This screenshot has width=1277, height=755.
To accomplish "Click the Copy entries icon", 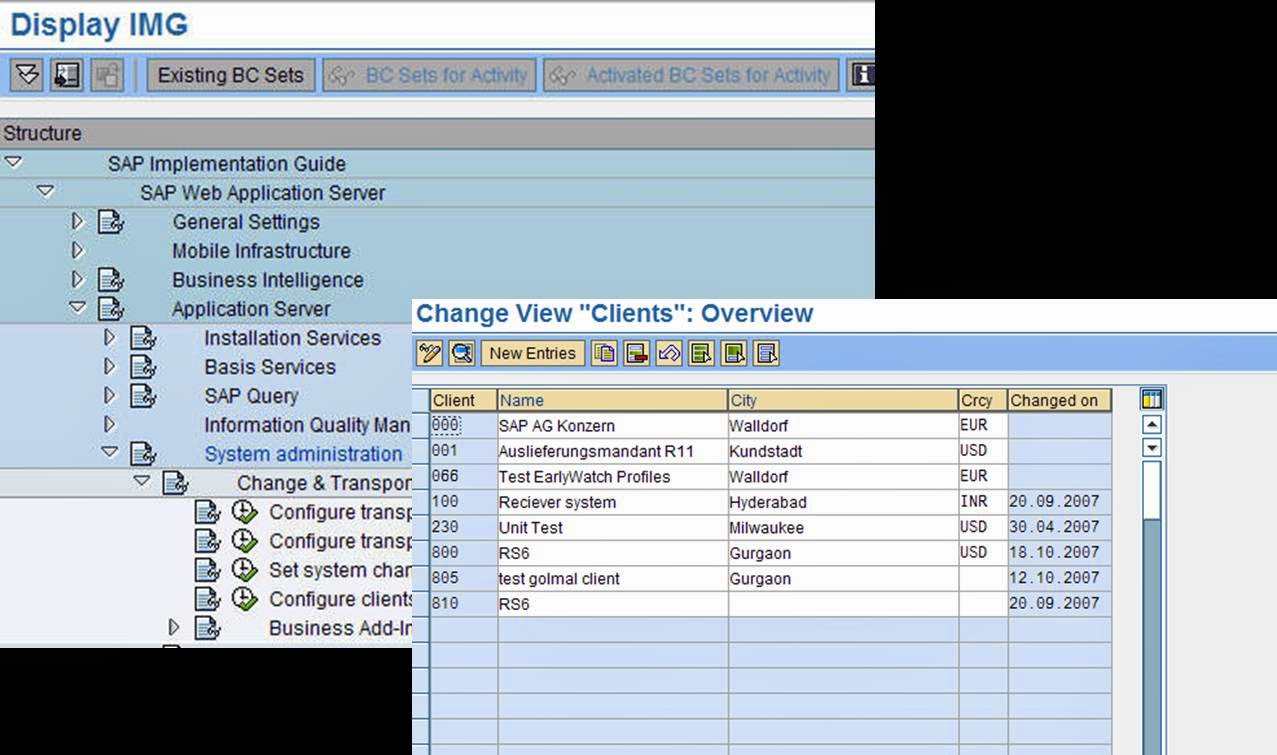I will pyautogui.click(x=604, y=352).
